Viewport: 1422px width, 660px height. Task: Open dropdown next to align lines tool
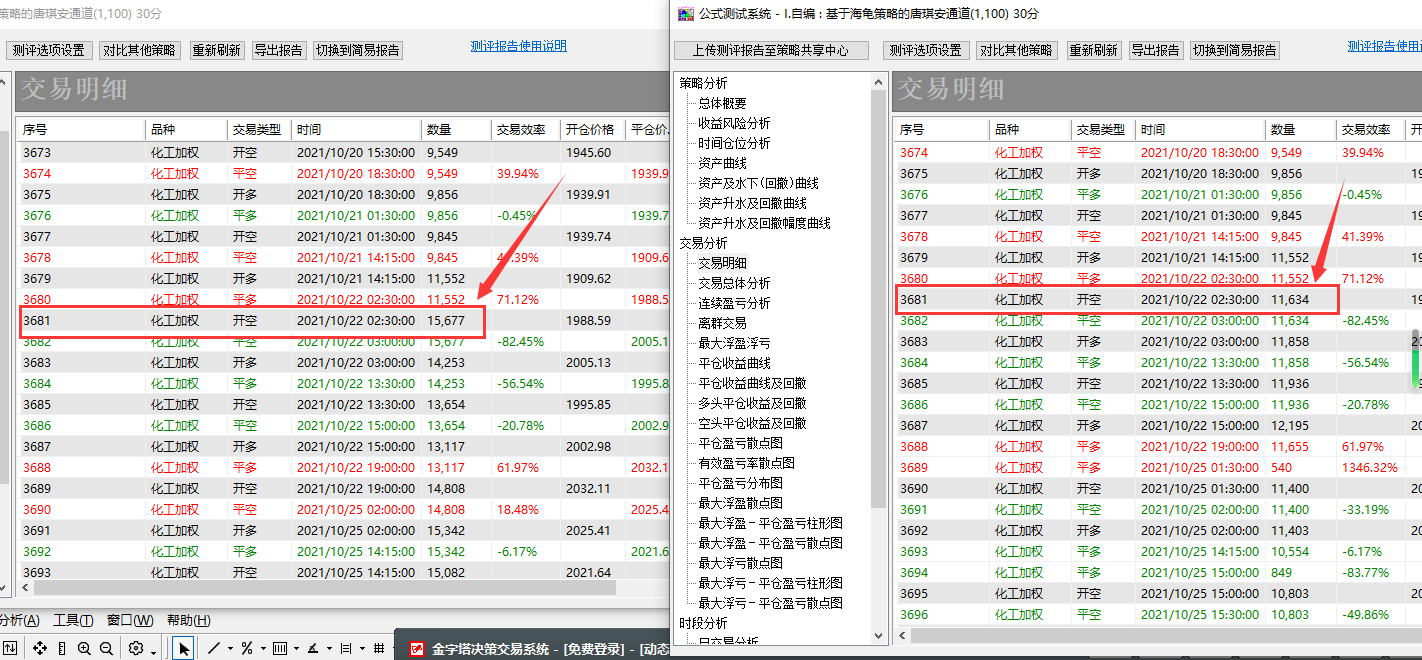tap(362, 649)
